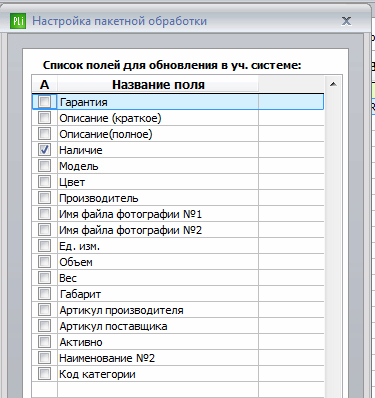375x398 pixels.
Task: Tick checkbox for Имя файла фотографии №2
Action: click(x=44, y=229)
